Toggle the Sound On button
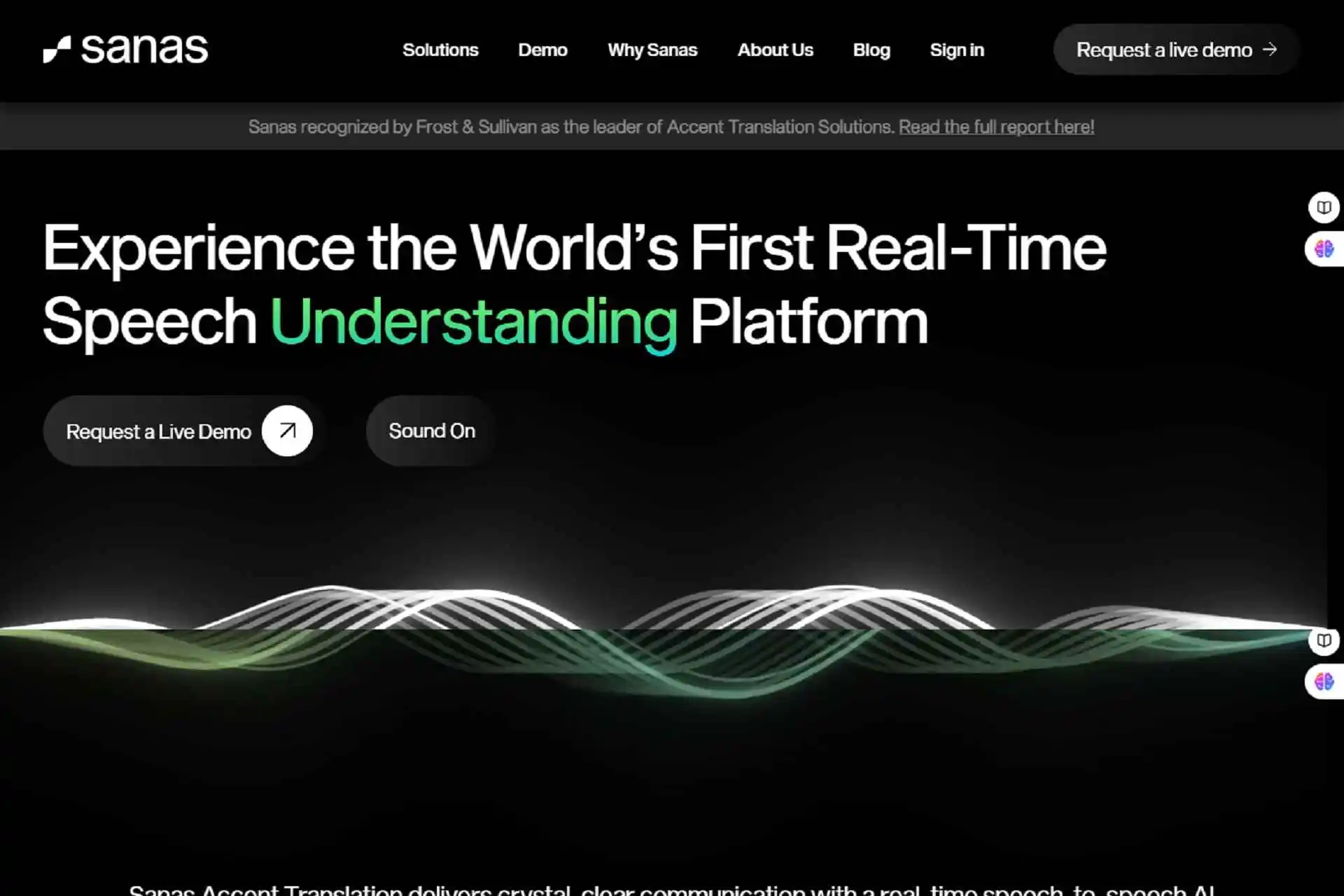1344x896 pixels. coord(432,431)
